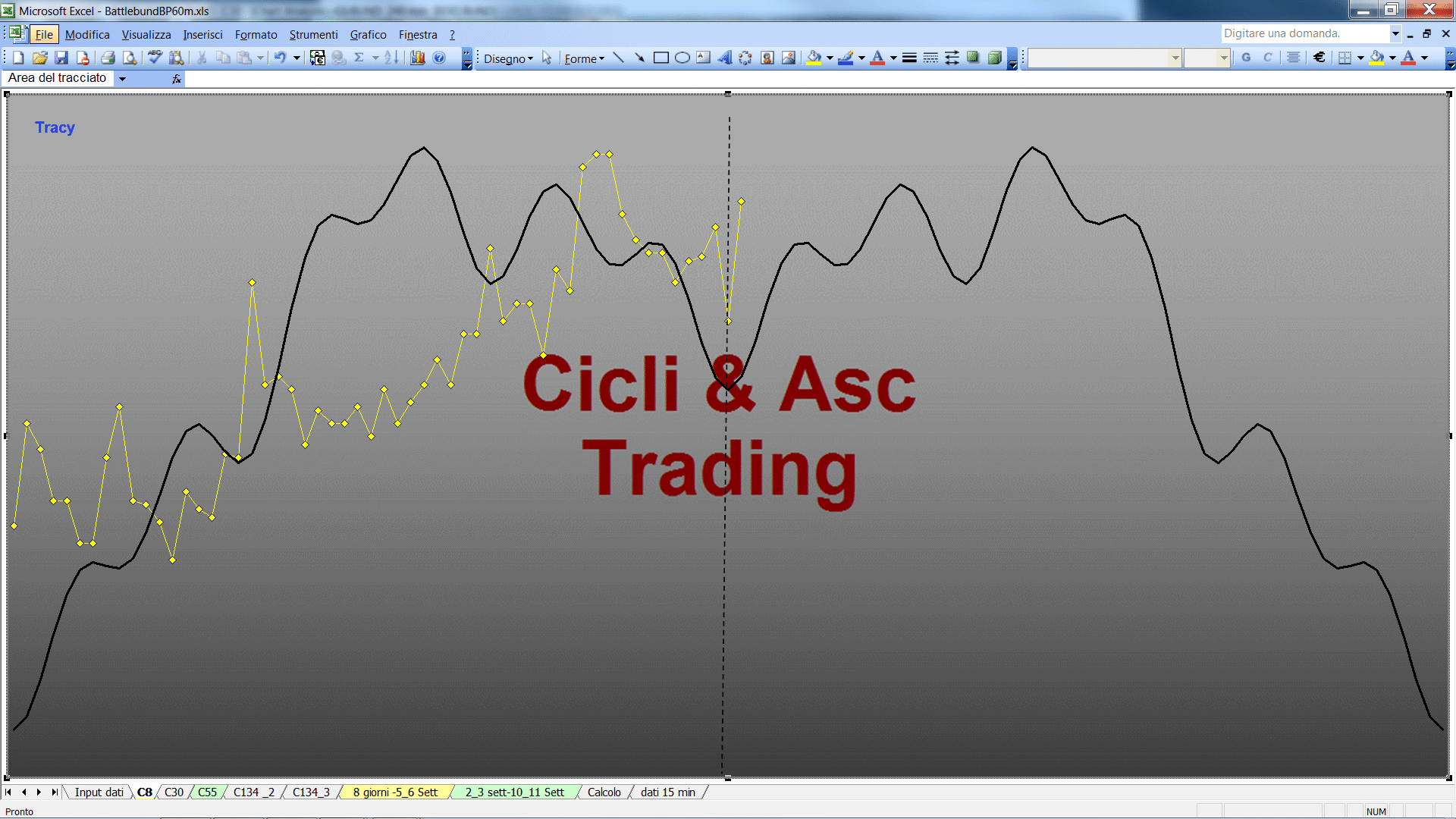This screenshot has height=819, width=1456.
Task: Open Print Preview magnifier icon
Action: tap(130, 58)
